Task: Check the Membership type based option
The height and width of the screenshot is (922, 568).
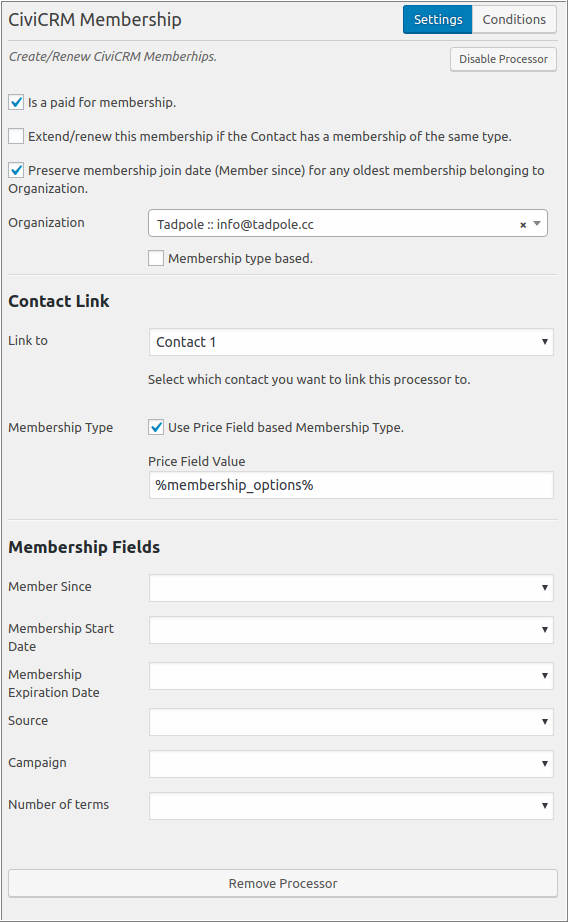Action: point(156,258)
